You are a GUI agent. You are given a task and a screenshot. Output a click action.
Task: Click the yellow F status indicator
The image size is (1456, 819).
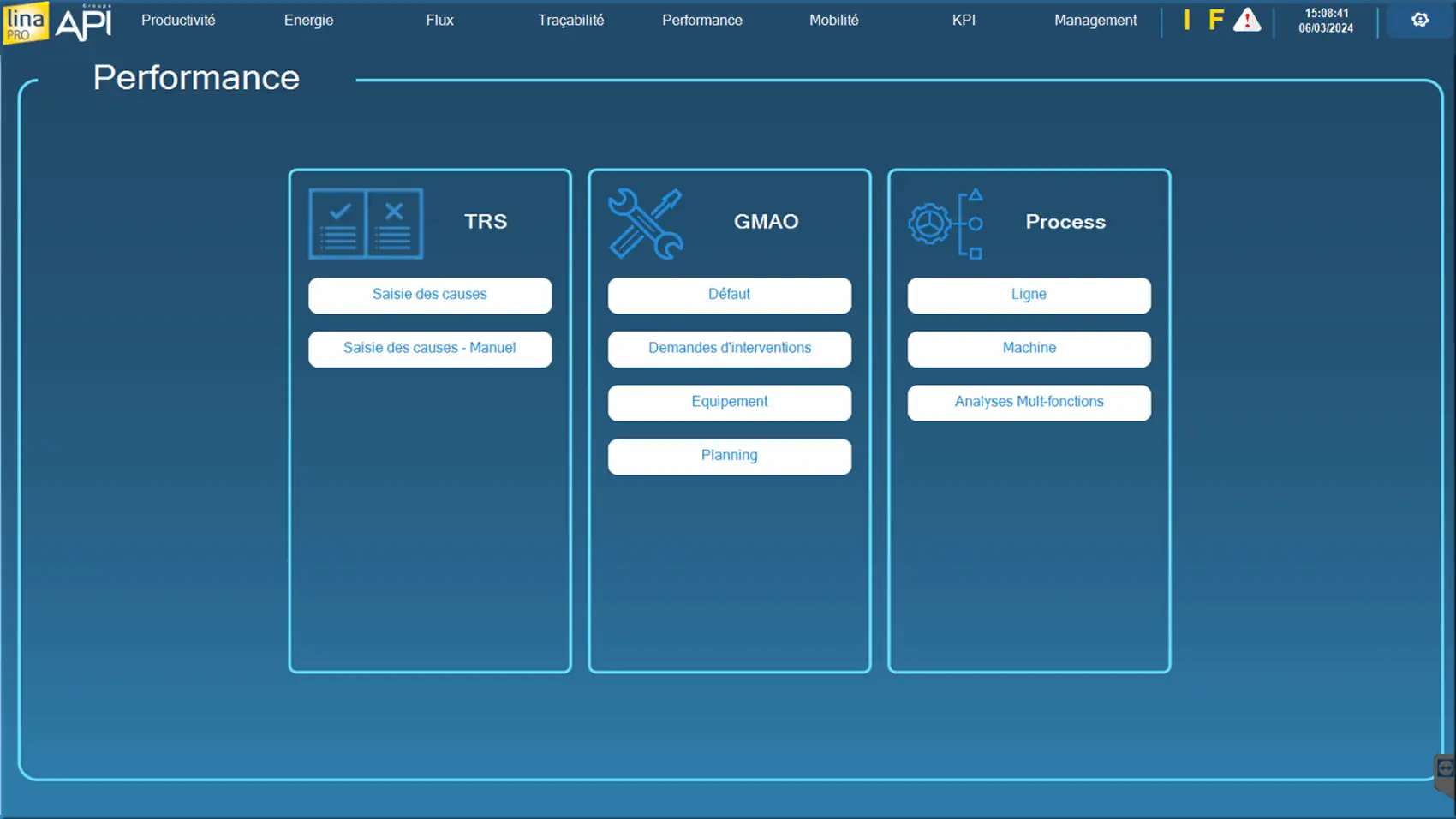pyautogui.click(x=1215, y=20)
